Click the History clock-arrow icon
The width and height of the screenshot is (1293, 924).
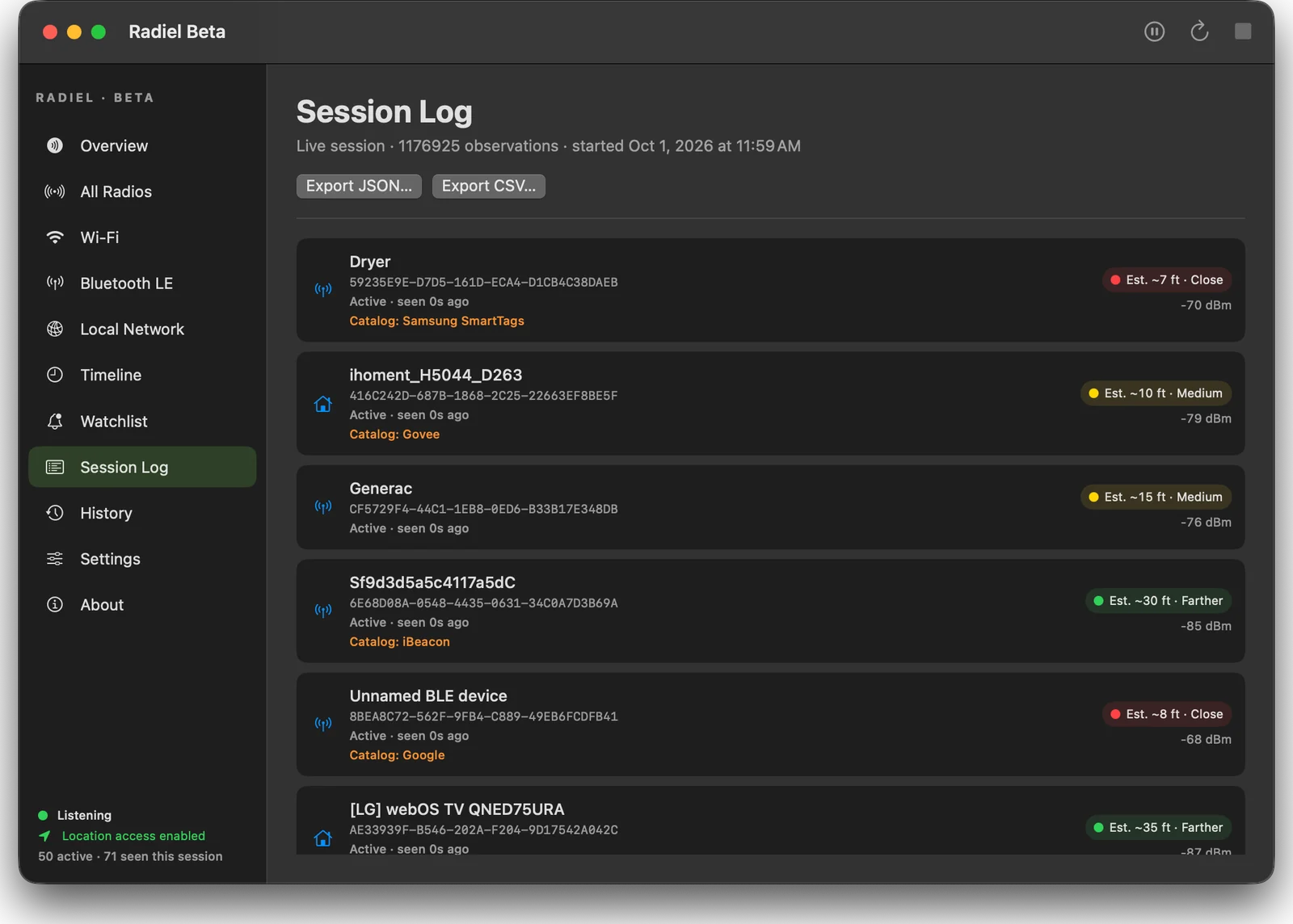[55, 513]
